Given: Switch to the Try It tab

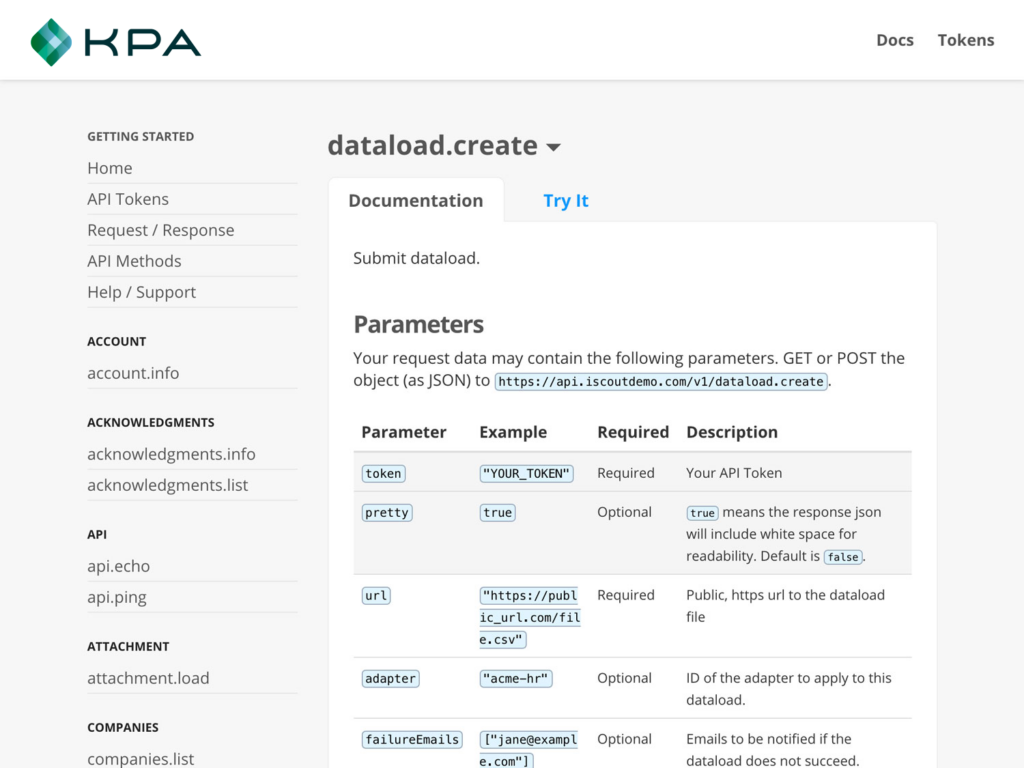Looking at the screenshot, I should coord(565,200).
